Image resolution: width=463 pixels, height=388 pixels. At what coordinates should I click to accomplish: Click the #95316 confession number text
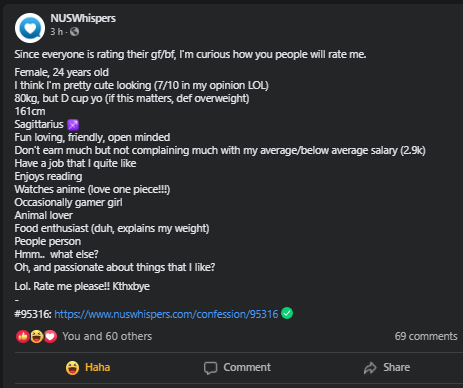(x=33, y=314)
